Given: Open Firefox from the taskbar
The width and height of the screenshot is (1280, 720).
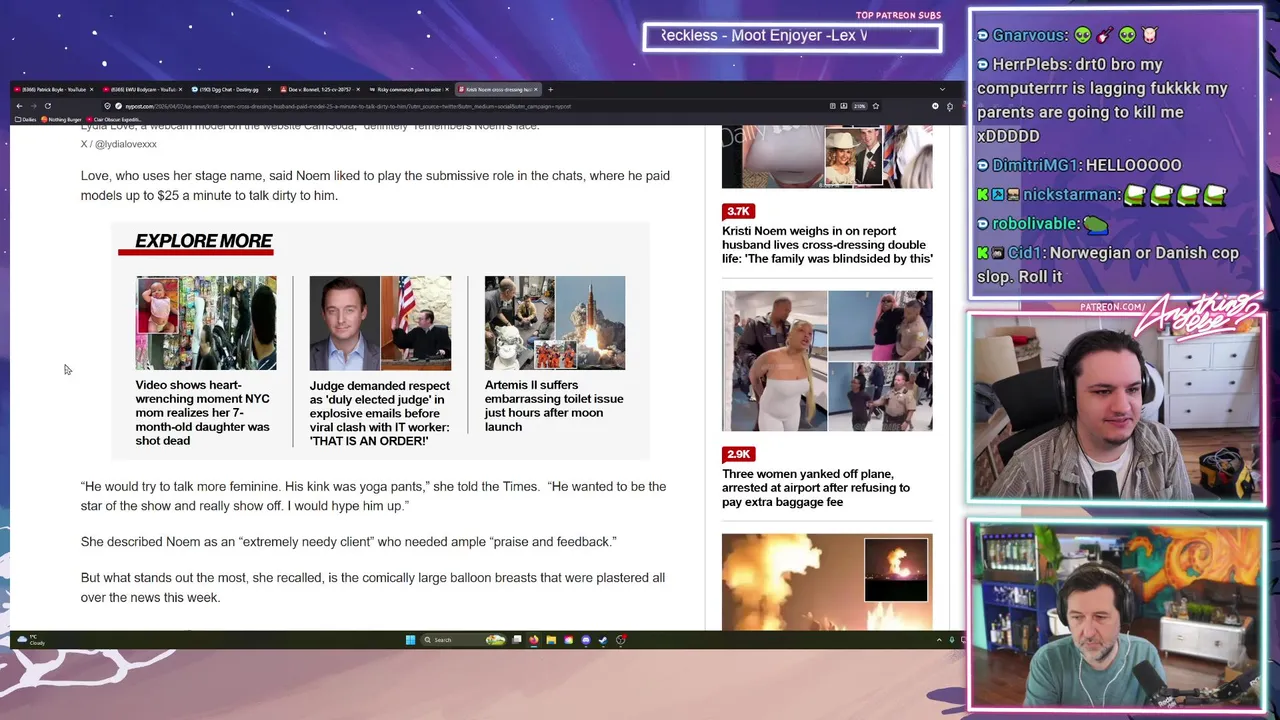Looking at the screenshot, I should 533,640.
